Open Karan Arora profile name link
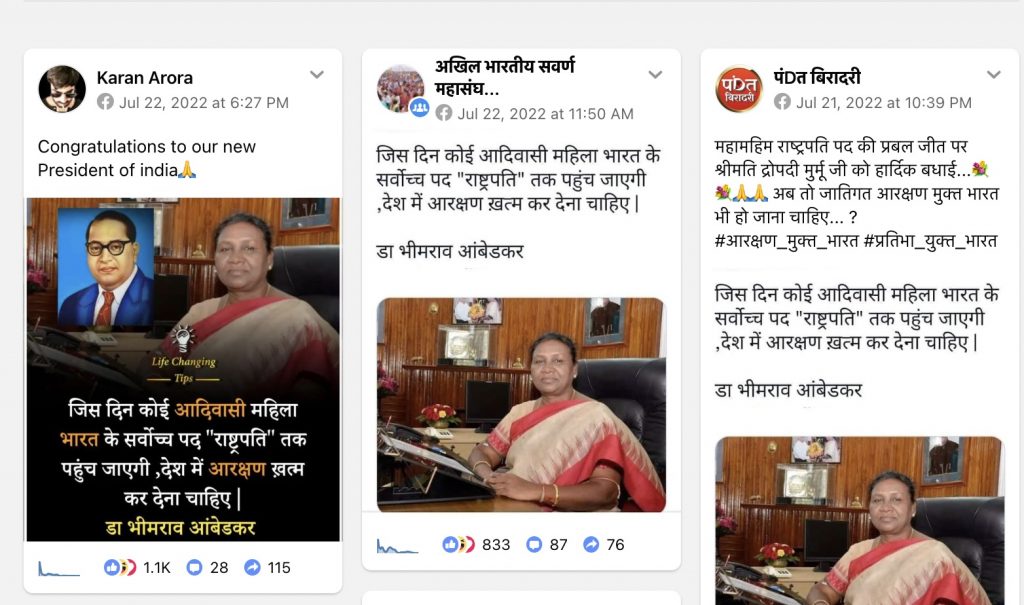Screen dimensions: 1024x605 point(145,78)
